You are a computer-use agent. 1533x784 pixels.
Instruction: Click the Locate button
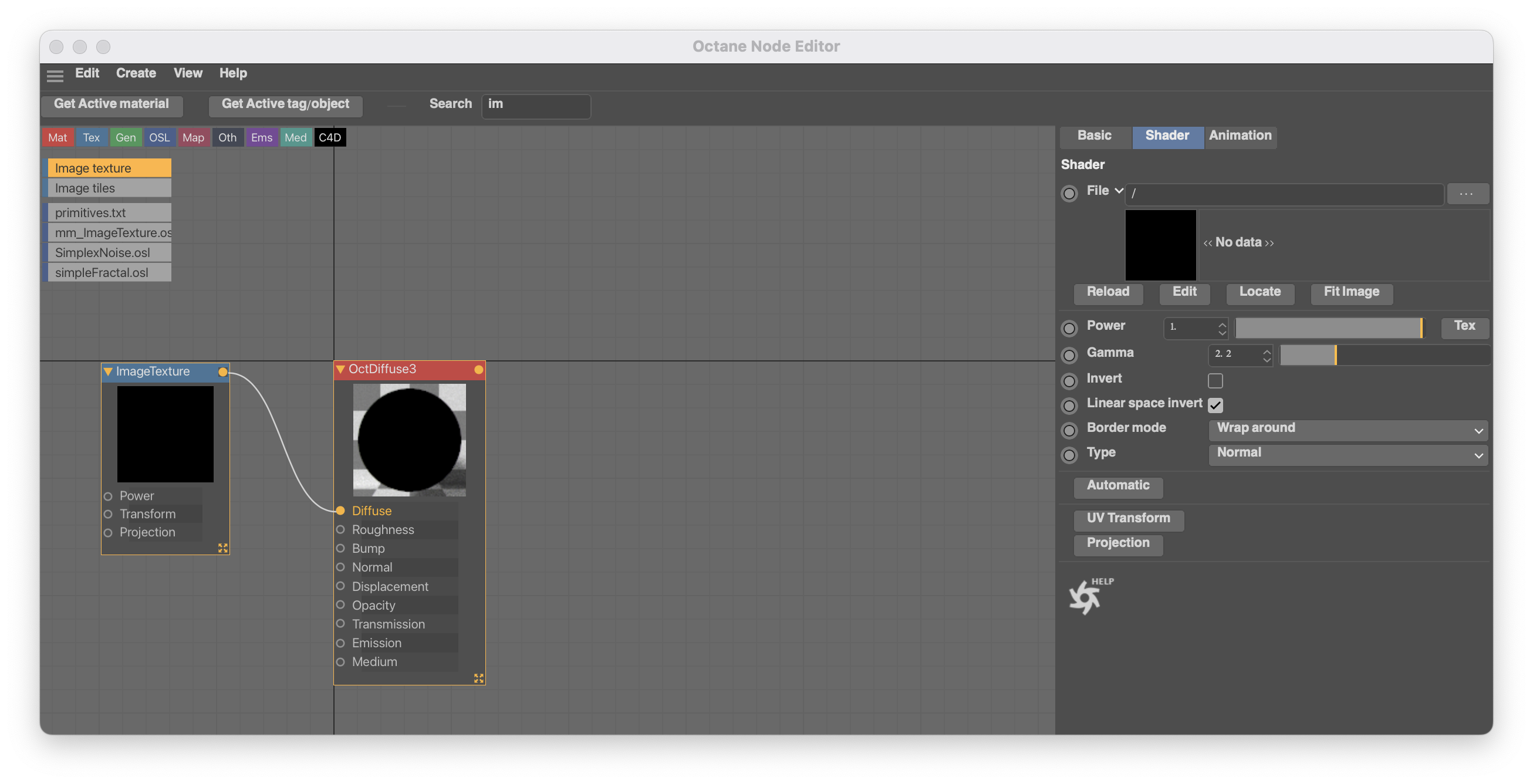pyautogui.click(x=1260, y=292)
